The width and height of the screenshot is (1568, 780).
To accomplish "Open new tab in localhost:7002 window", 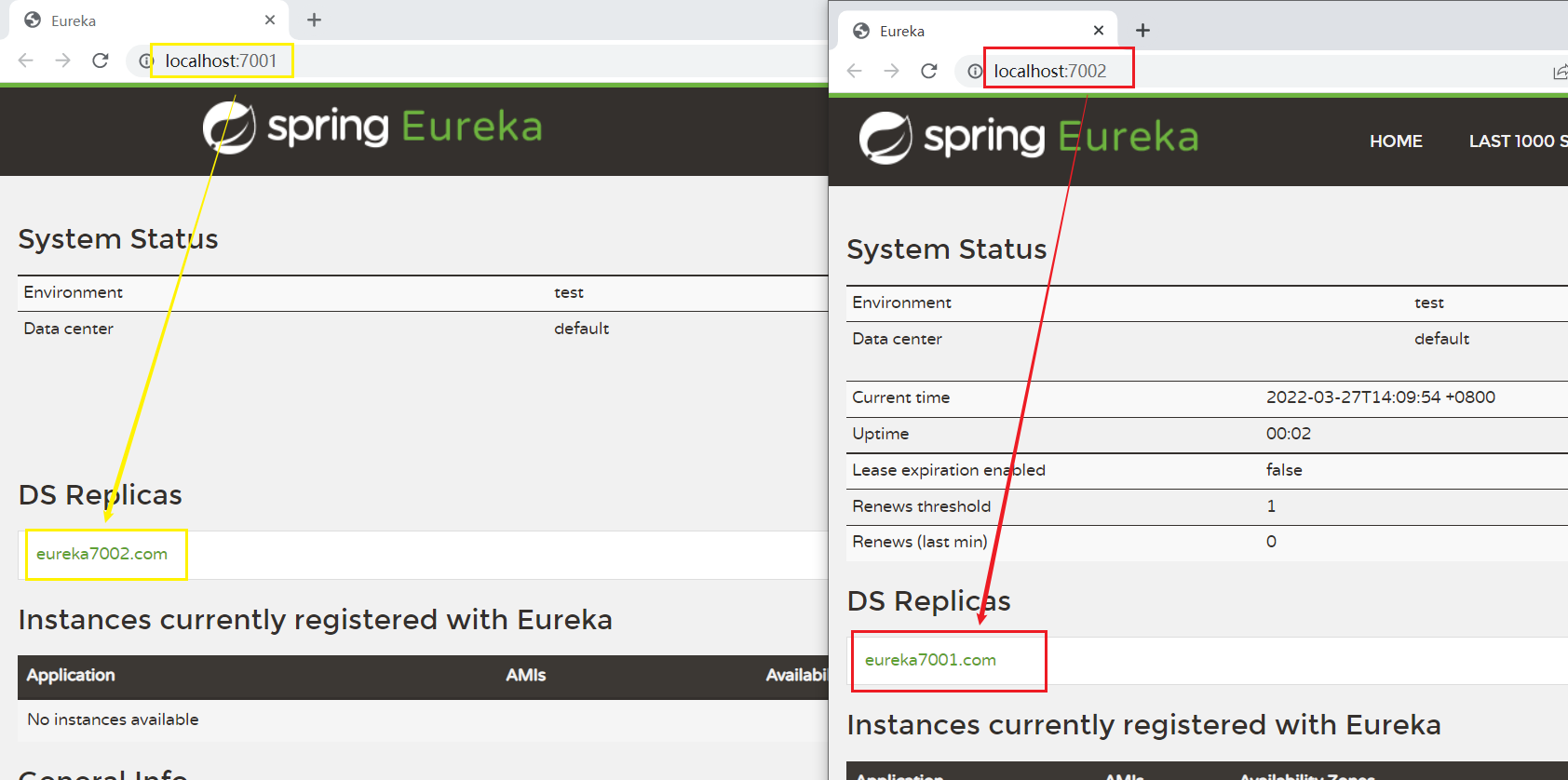I will [x=1142, y=31].
